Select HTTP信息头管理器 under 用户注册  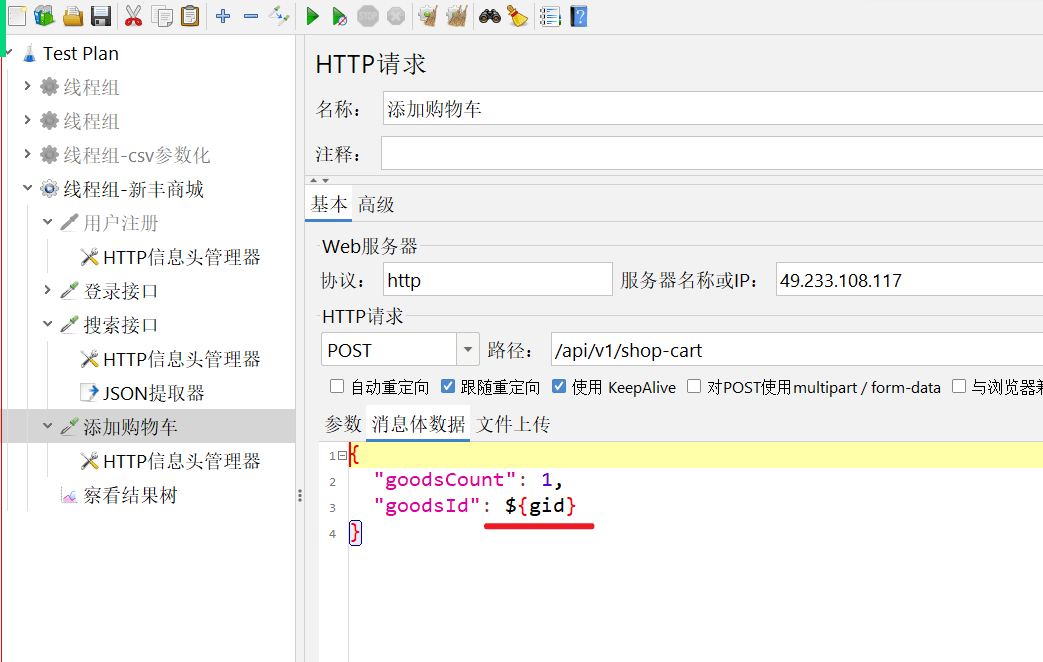pyautogui.click(x=182, y=257)
